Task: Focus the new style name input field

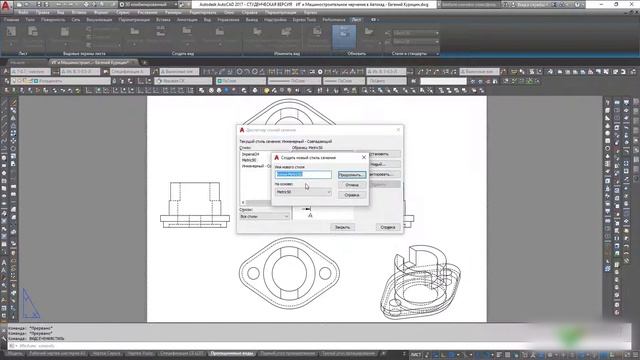Action: (x=303, y=174)
